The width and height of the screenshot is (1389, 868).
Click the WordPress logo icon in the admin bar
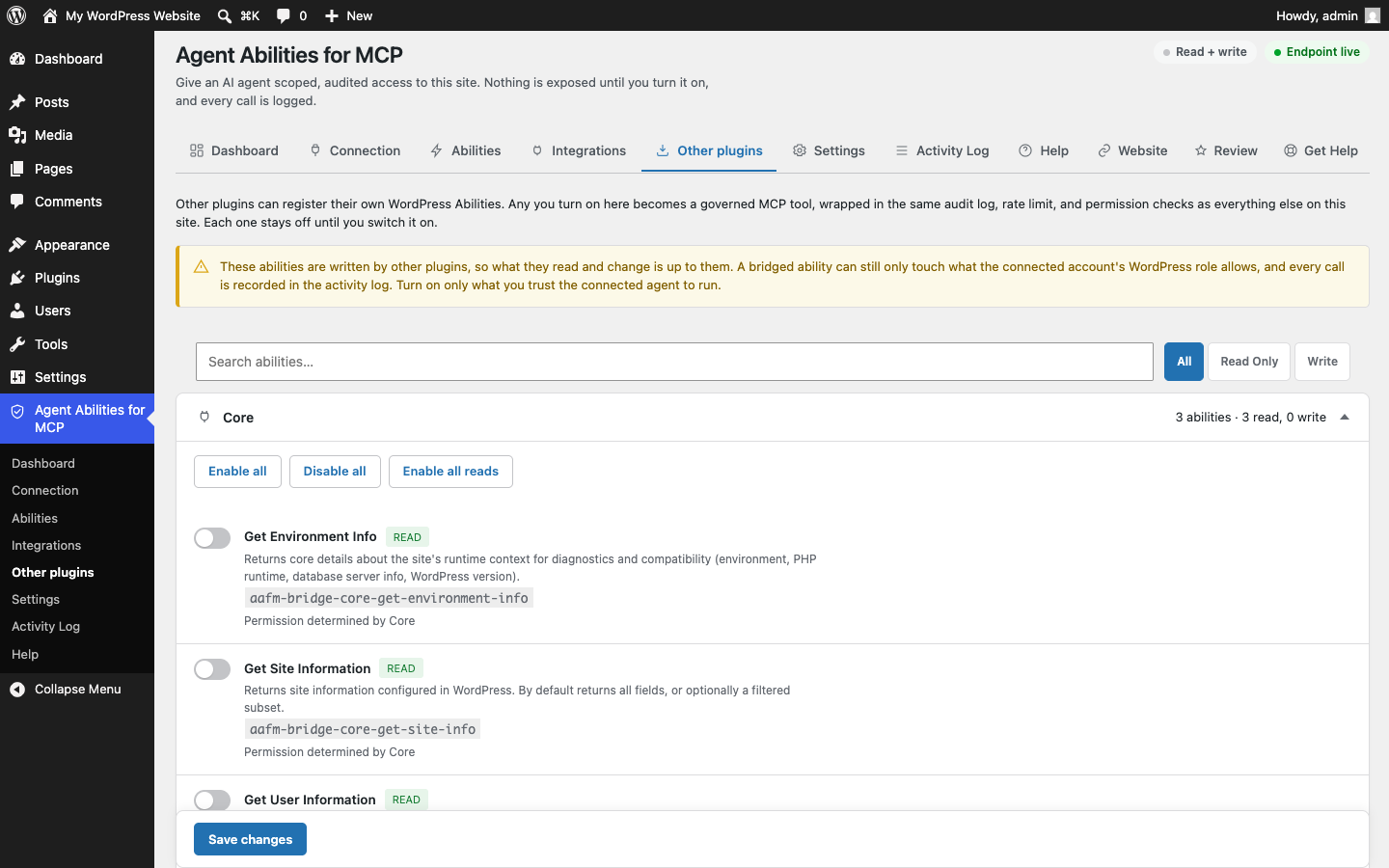point(16,15)
